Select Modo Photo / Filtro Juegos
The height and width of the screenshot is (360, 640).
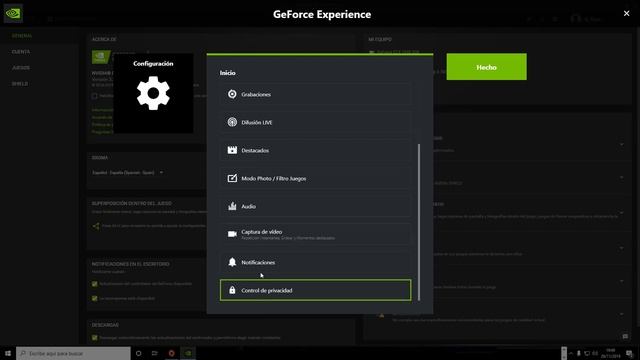coord(316,178)
